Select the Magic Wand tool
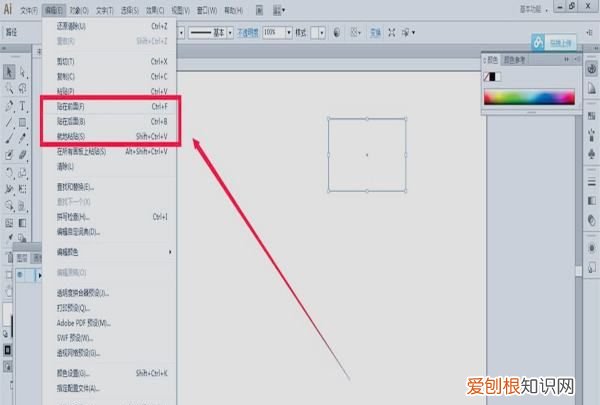 (9, 88)
